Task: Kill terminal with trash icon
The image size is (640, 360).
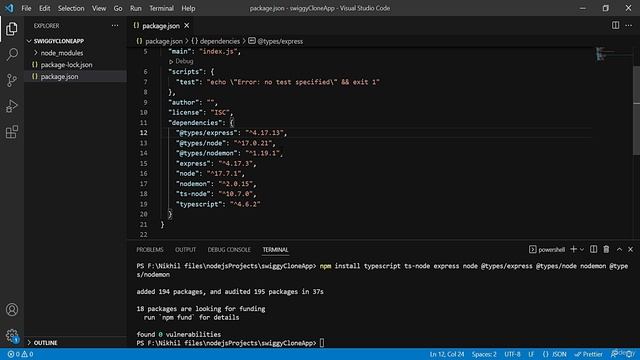Action: coord(606,249)
